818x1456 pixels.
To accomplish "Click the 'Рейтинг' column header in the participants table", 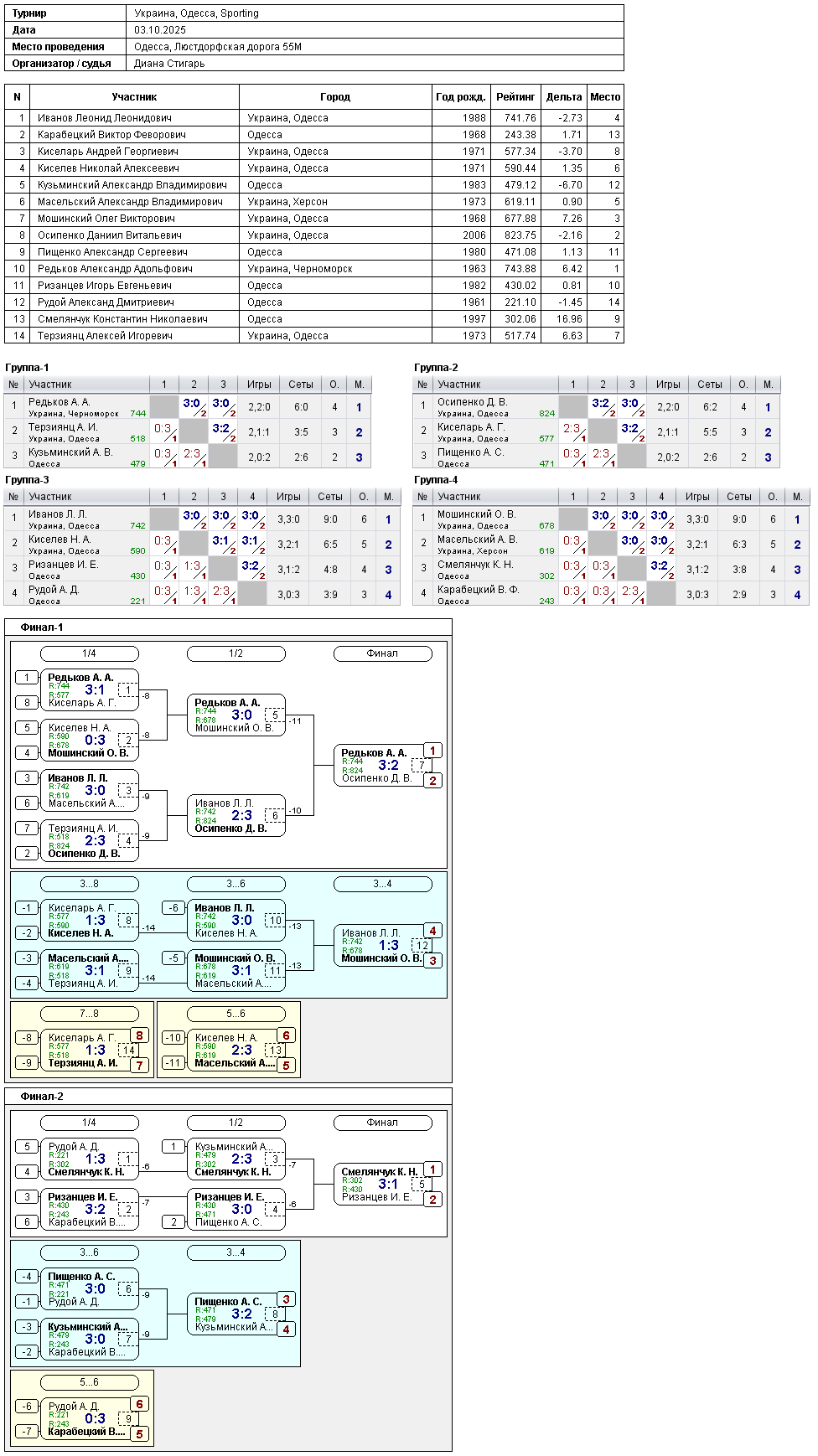I will click(x=515, y=97).
